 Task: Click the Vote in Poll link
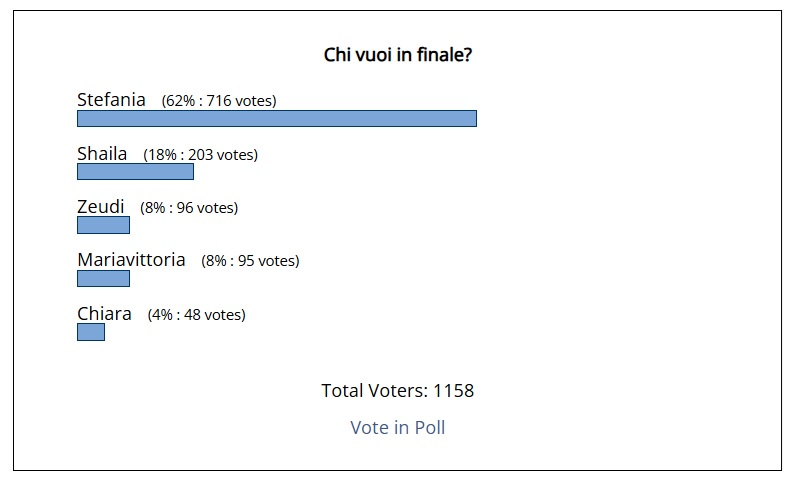point(398,427)
